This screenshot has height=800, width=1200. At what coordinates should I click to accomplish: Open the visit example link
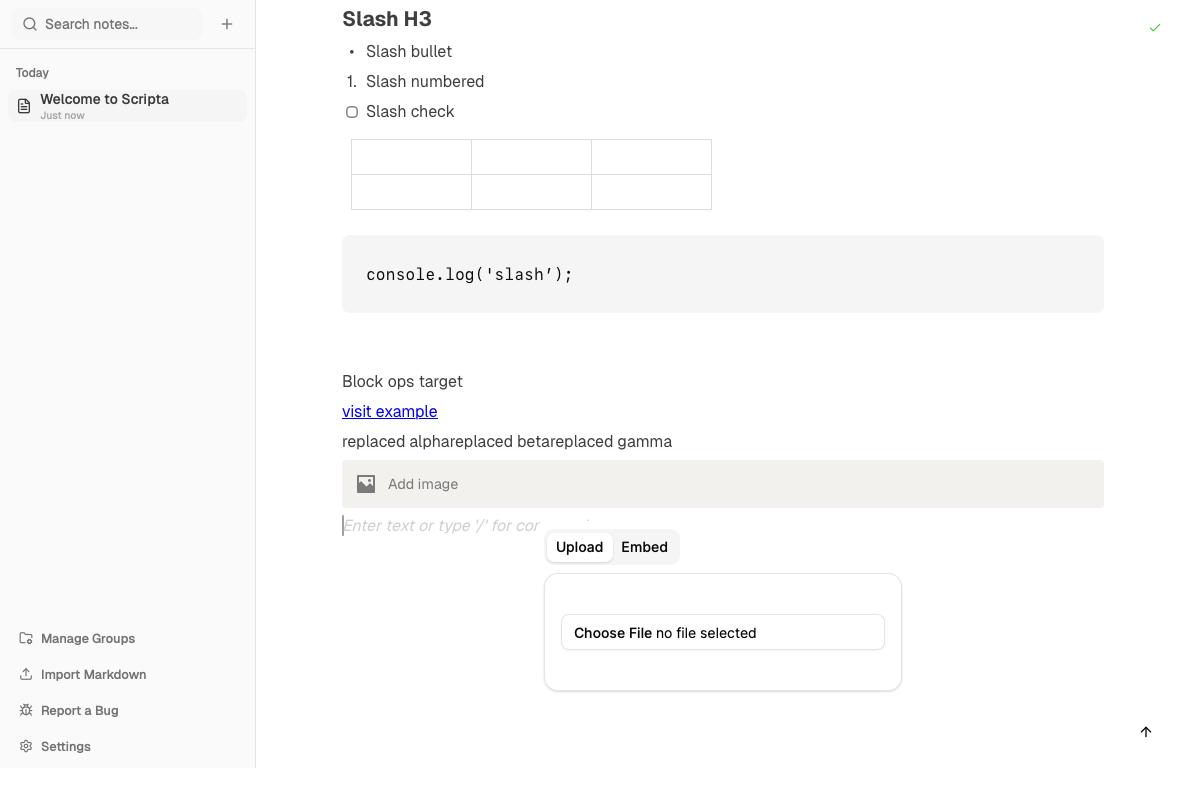pyautogui.click(x=389, y=411)
